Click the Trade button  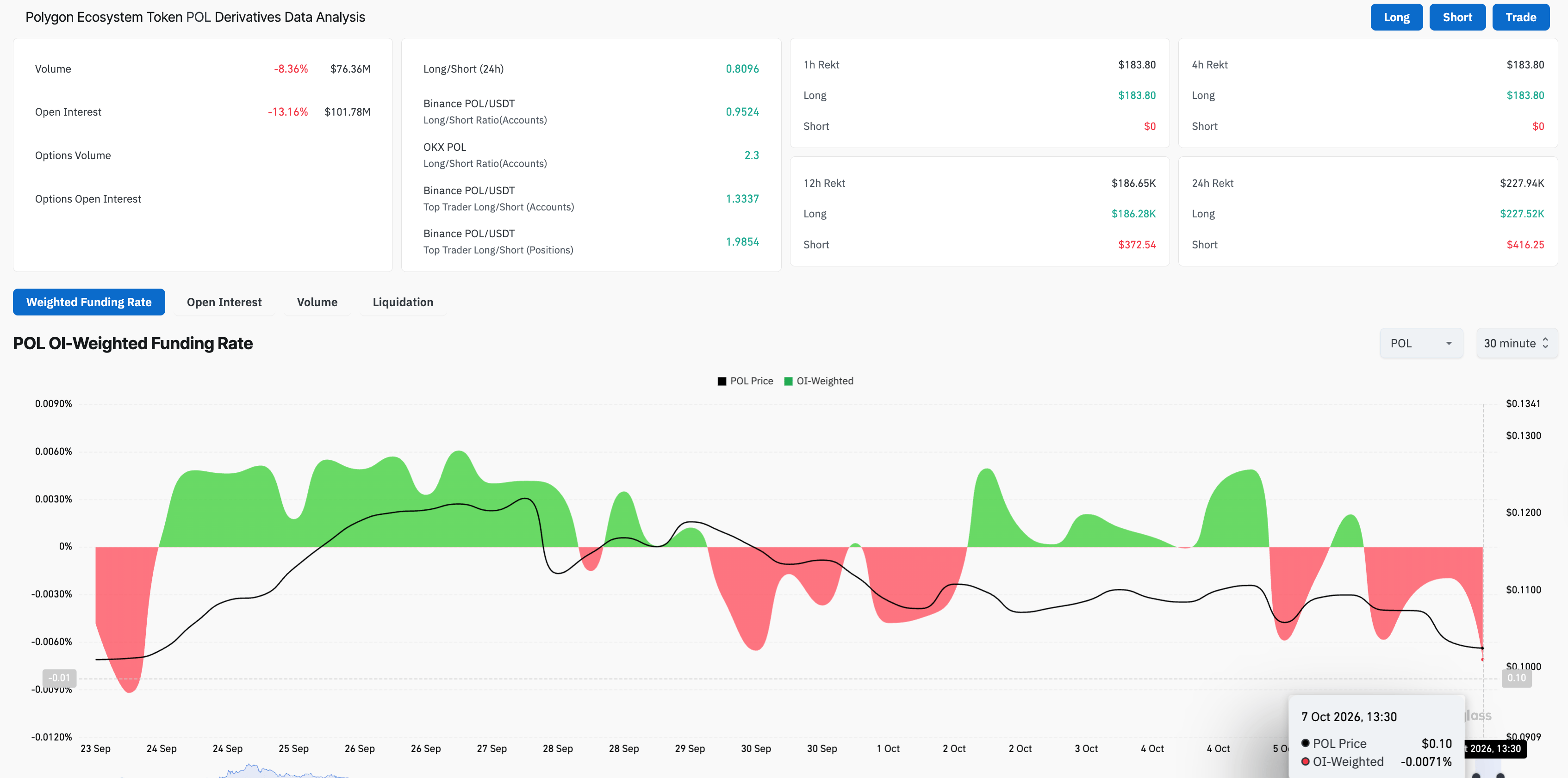tap(1520, 17)
